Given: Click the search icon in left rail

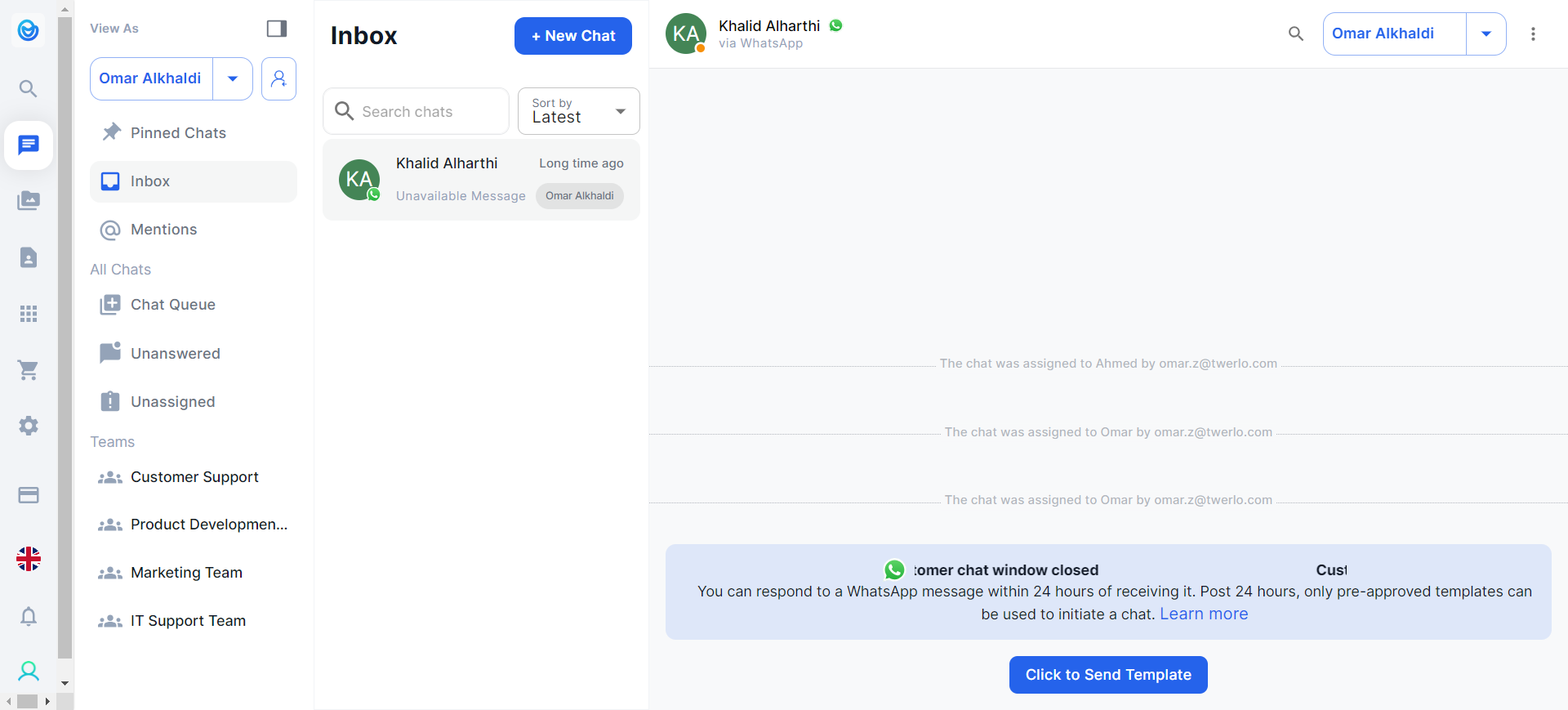Looking at the screenshot, I should 29,88.
